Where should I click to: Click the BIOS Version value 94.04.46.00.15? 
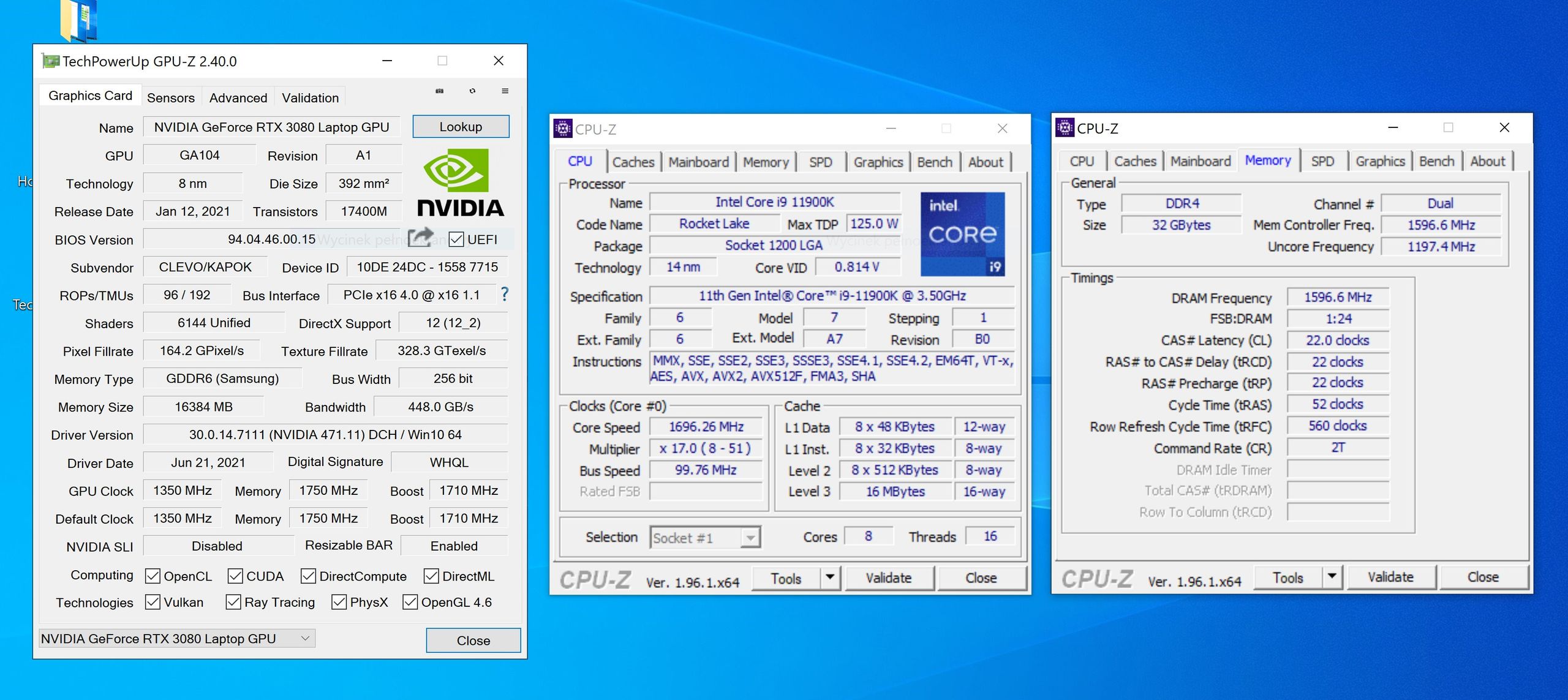coord(271,239)
